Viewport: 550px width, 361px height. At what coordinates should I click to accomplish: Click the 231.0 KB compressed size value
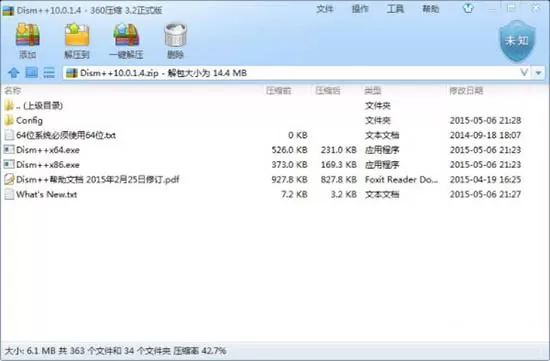coord(338,150)
